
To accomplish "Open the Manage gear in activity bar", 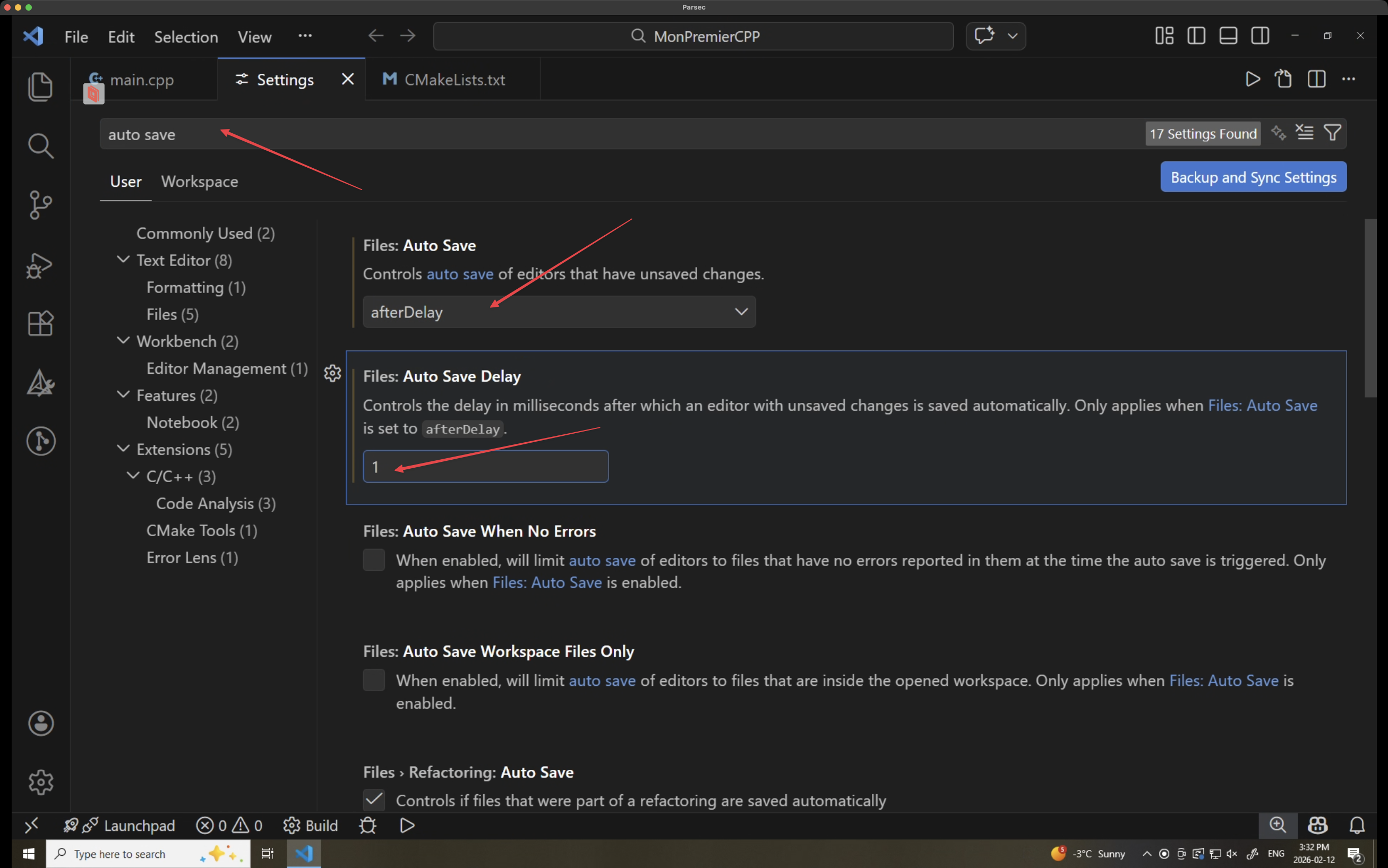I will click(x=40, y=782).
